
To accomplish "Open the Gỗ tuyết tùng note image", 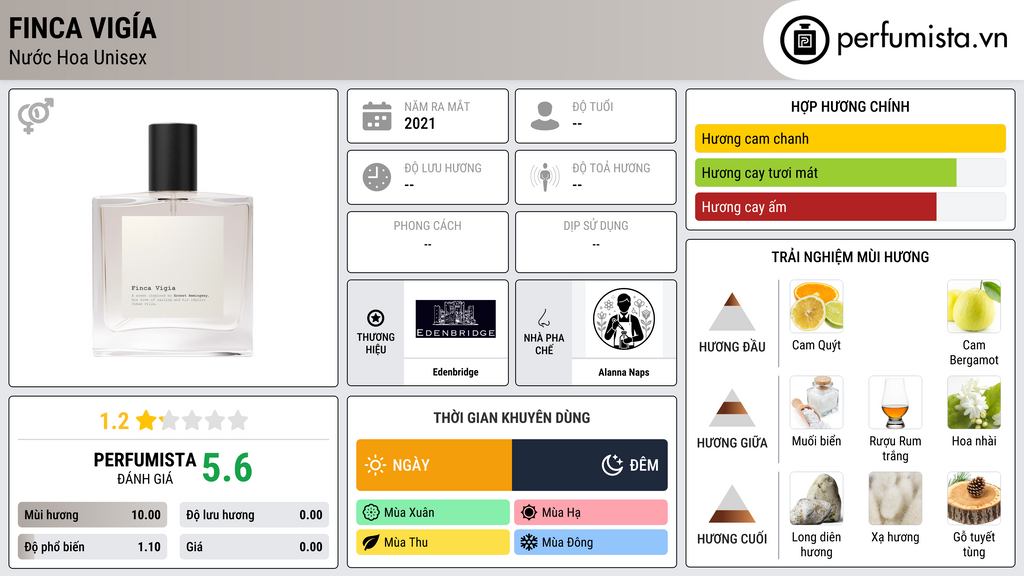I will click(x=974, y=498).
